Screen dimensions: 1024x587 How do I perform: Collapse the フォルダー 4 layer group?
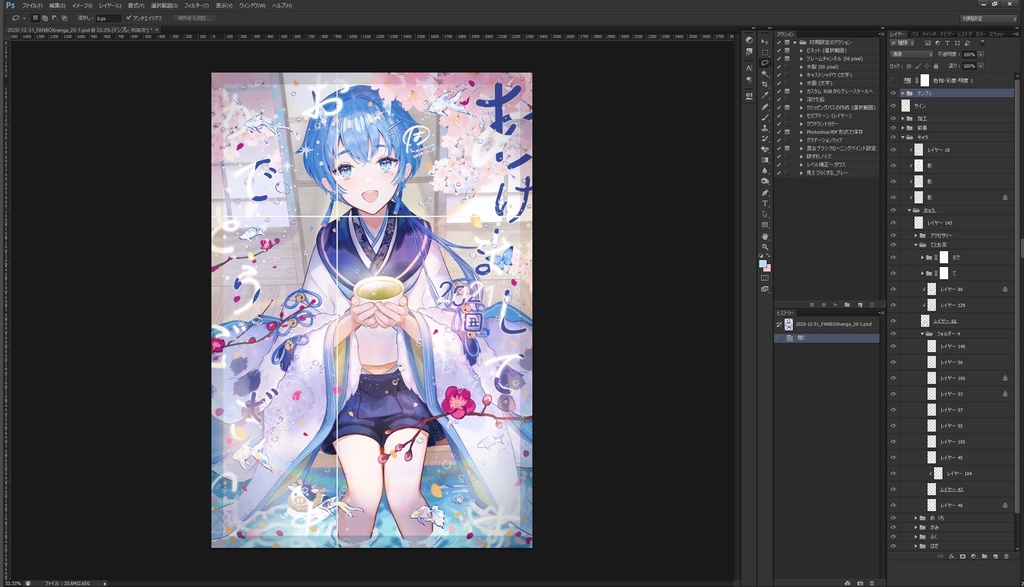pos(922,334)
